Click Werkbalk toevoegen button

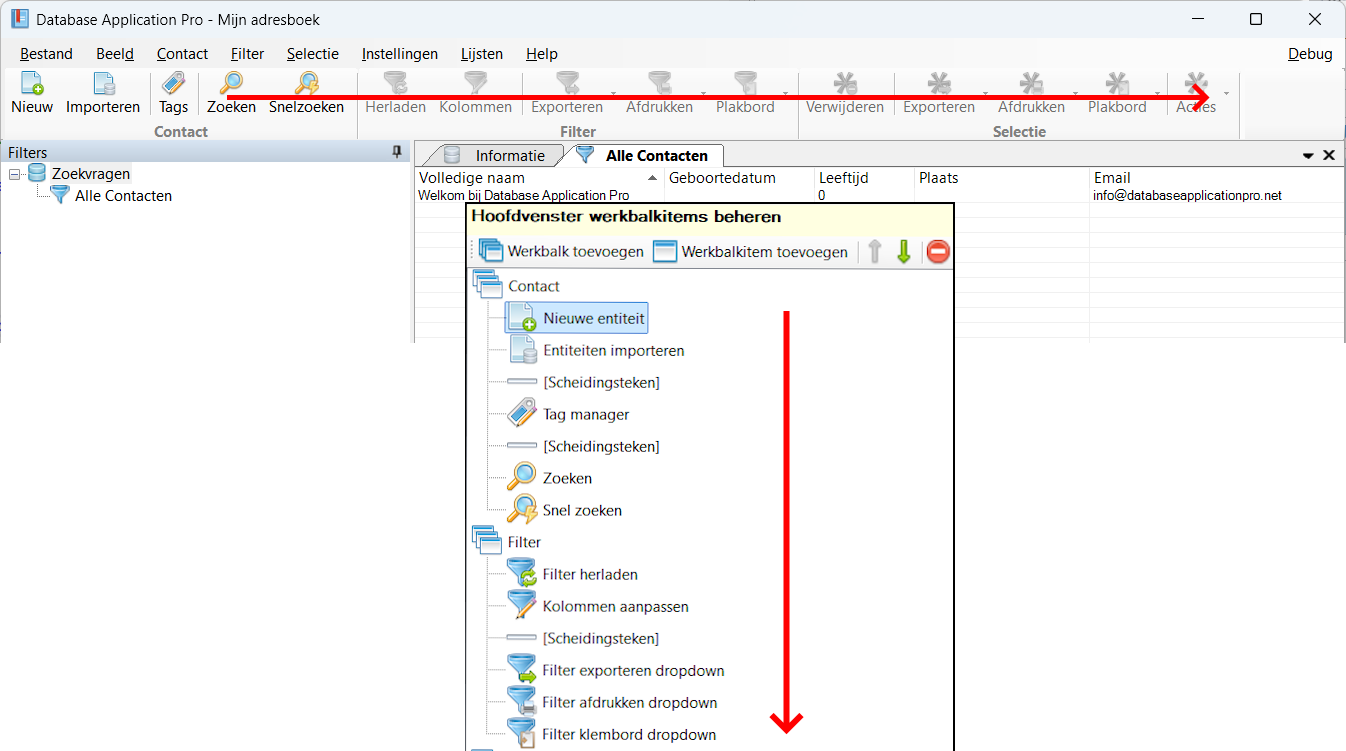[x=562, y=252]
